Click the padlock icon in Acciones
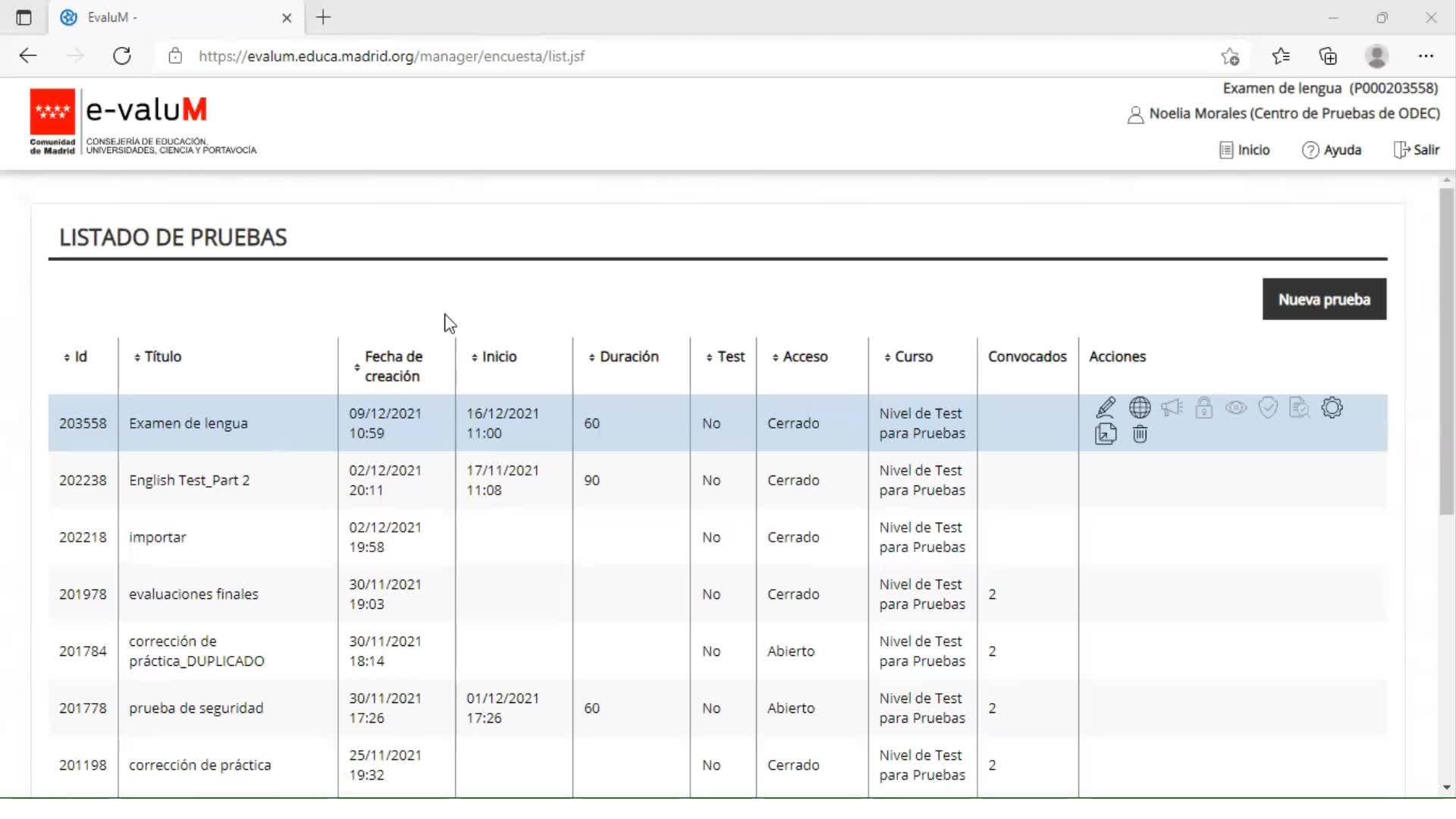 click(1203, 408)
